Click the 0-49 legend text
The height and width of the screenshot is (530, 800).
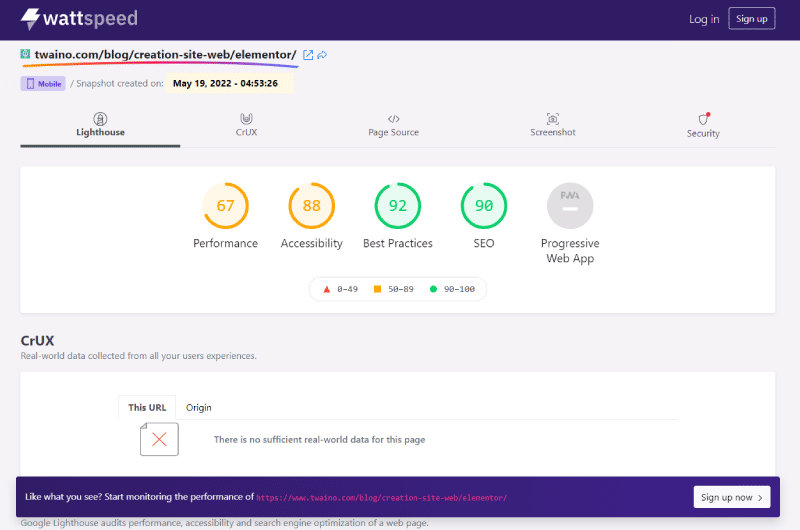(x=347, y=289)
